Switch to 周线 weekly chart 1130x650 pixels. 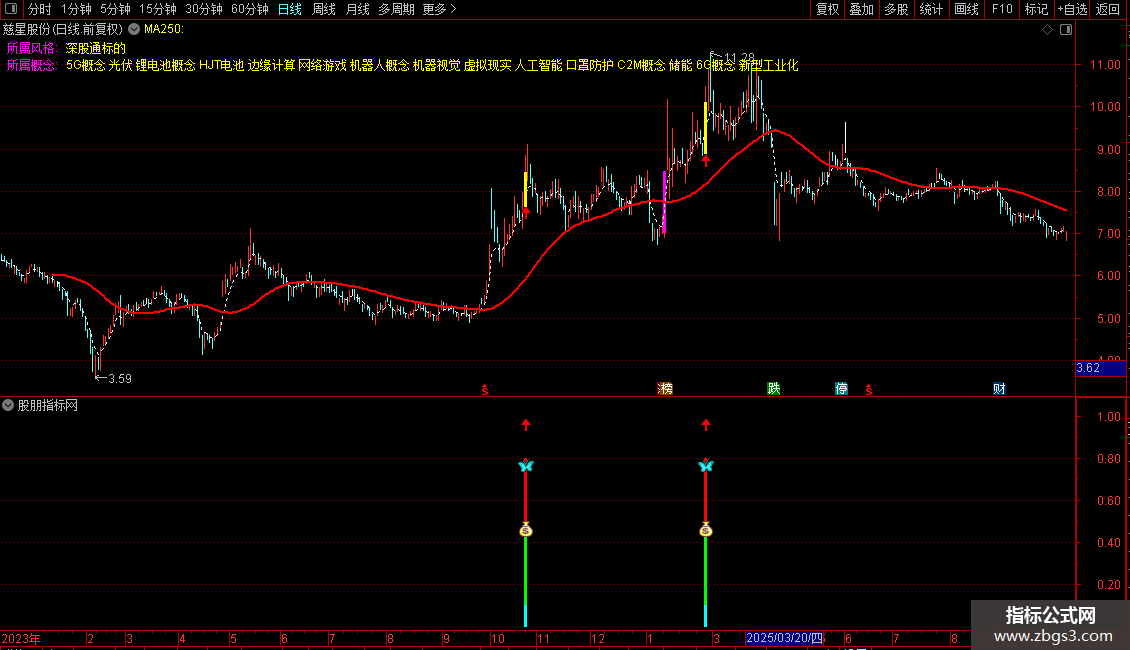pos(324,9)
